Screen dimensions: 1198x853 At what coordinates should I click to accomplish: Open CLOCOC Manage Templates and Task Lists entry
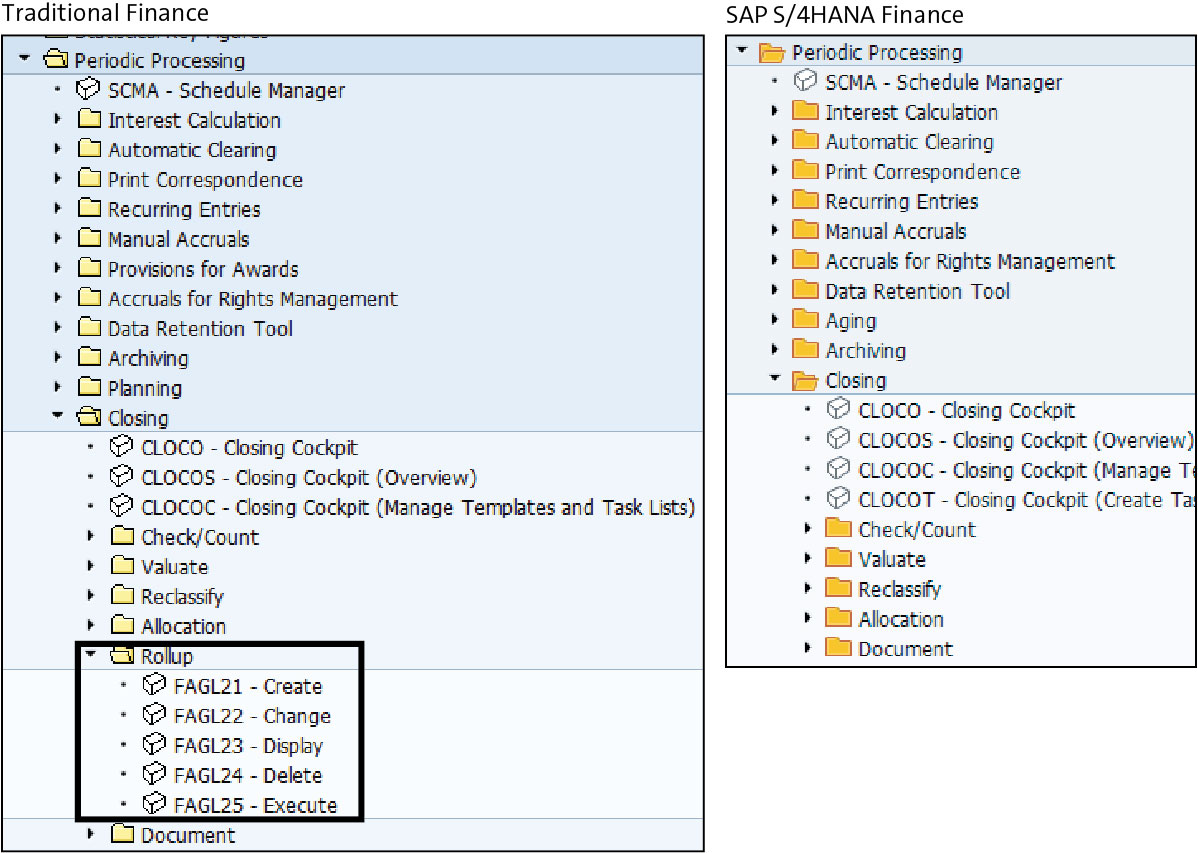coord(418,508)
